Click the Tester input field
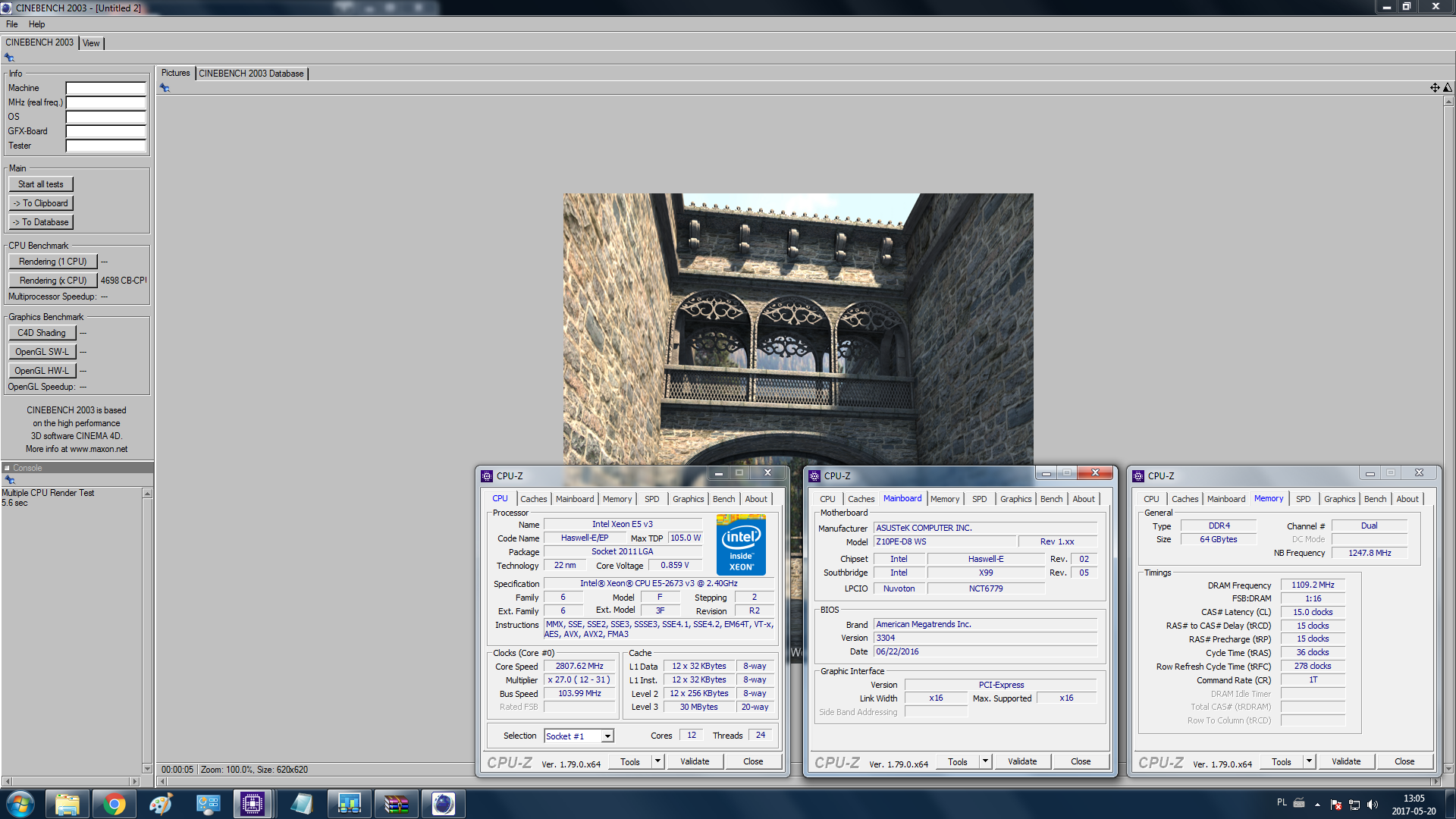1456x819 pixels. coord(105,146)
